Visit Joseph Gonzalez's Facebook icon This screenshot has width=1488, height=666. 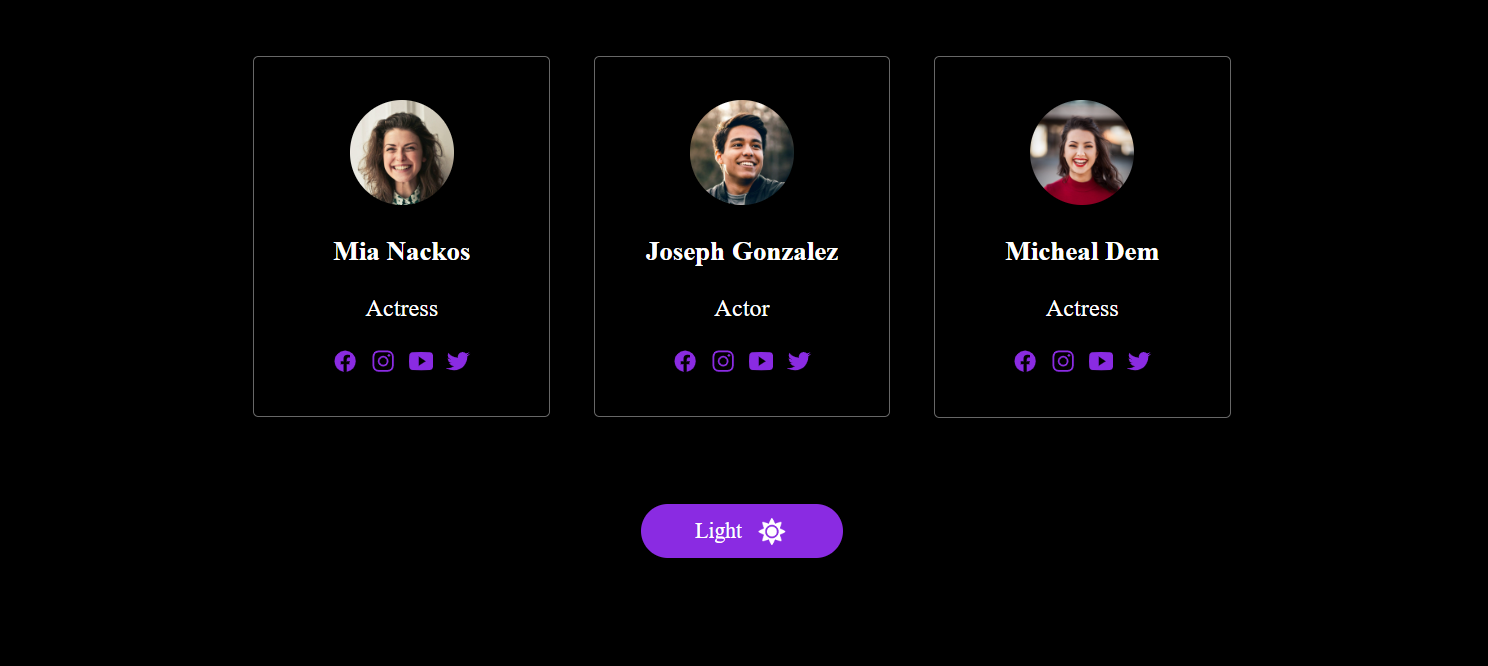point(685,361)
